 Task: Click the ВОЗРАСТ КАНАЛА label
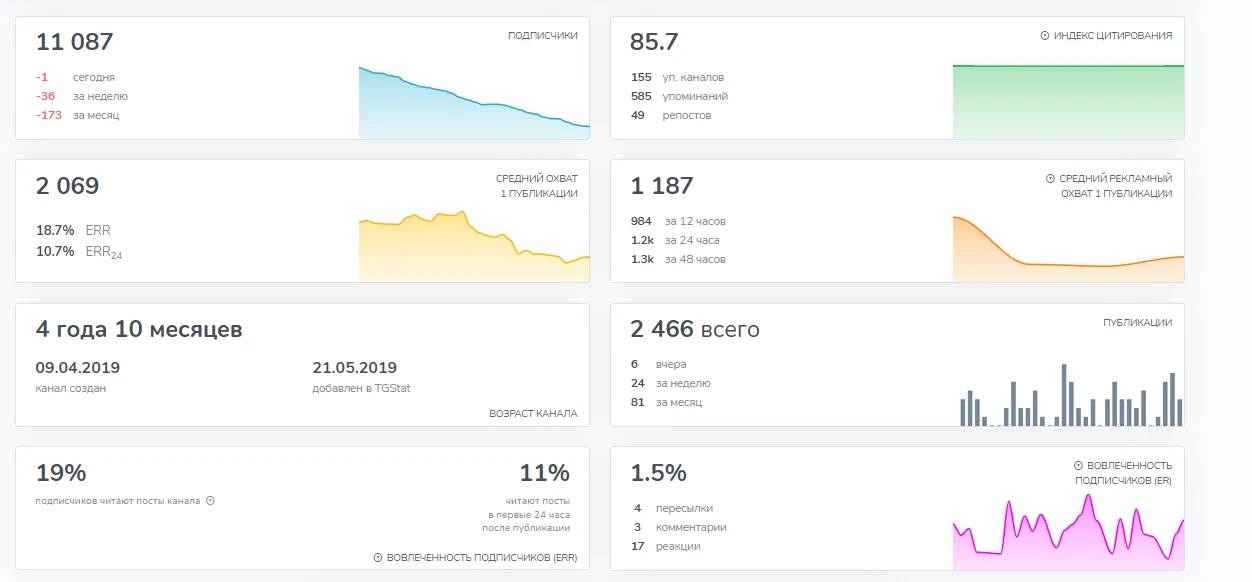click(x=533, y=414)
